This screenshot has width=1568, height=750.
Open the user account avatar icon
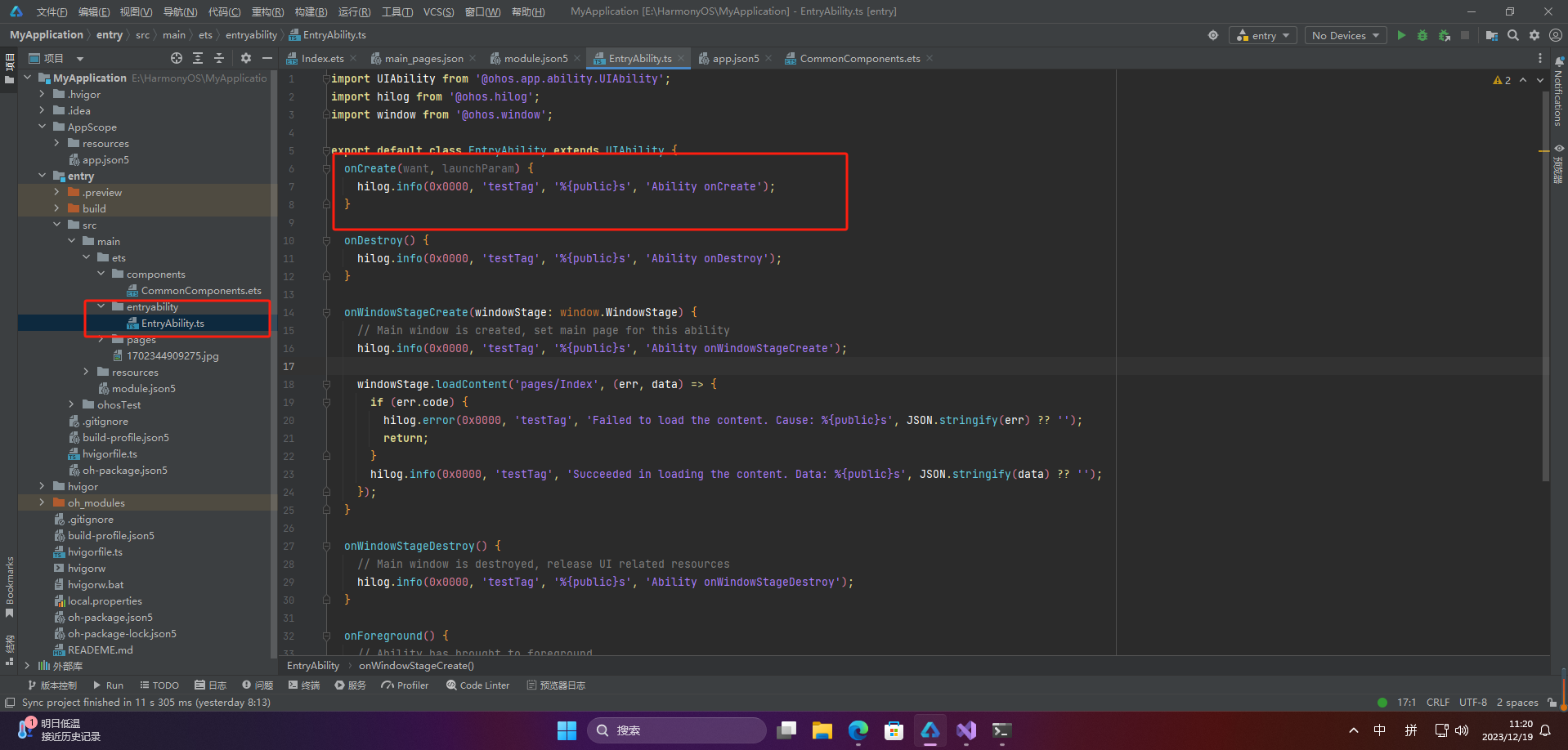click(1556, 35)
